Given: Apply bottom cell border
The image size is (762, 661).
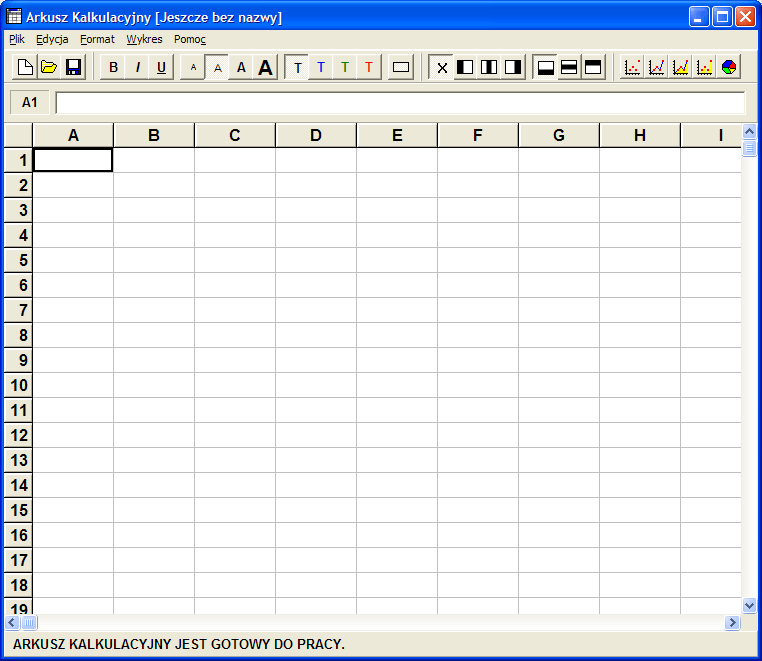Looking at the screenshot, I should coord(546,67).
